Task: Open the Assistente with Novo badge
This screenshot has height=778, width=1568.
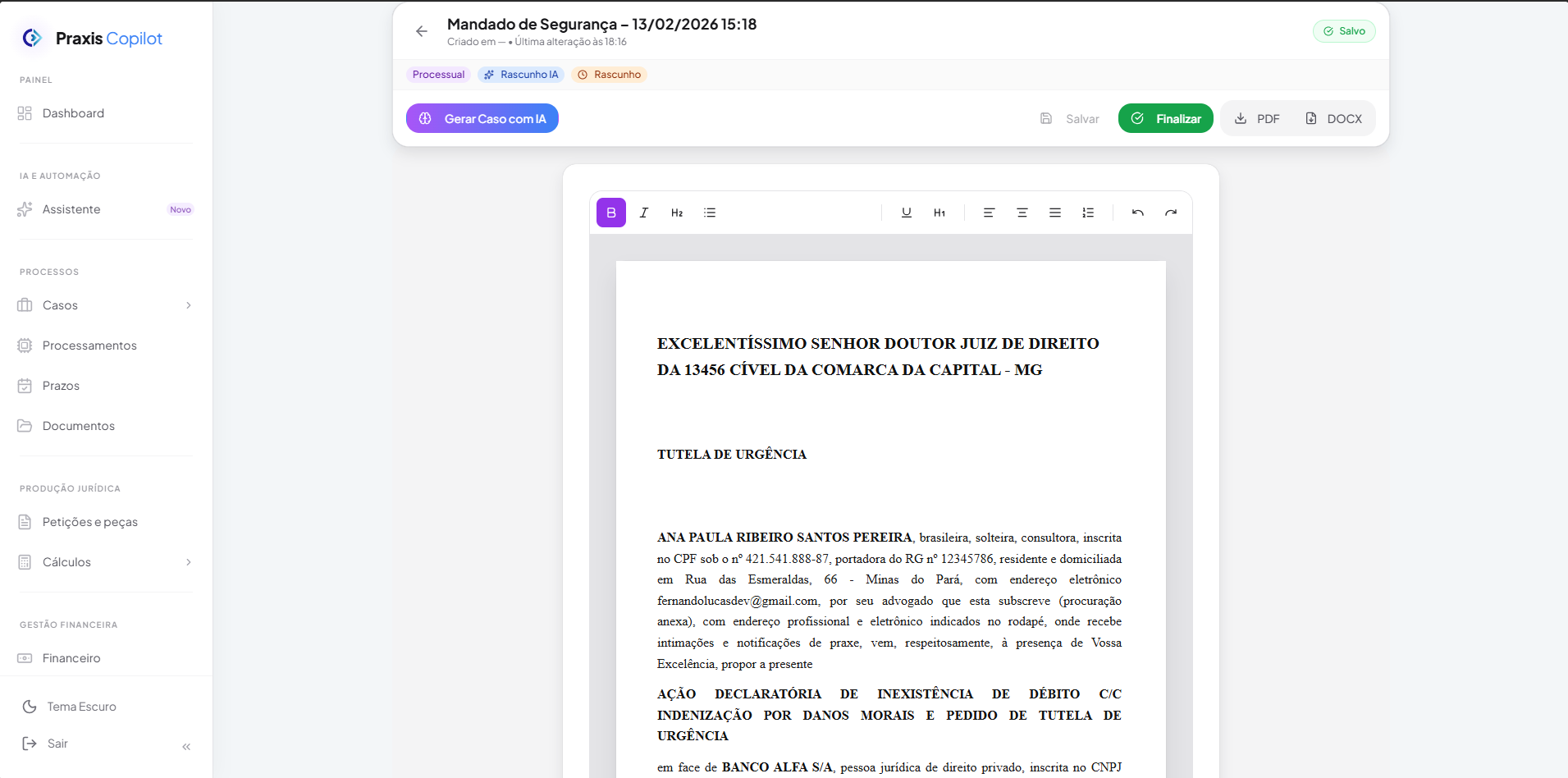Action: click(x=71, y=209)
